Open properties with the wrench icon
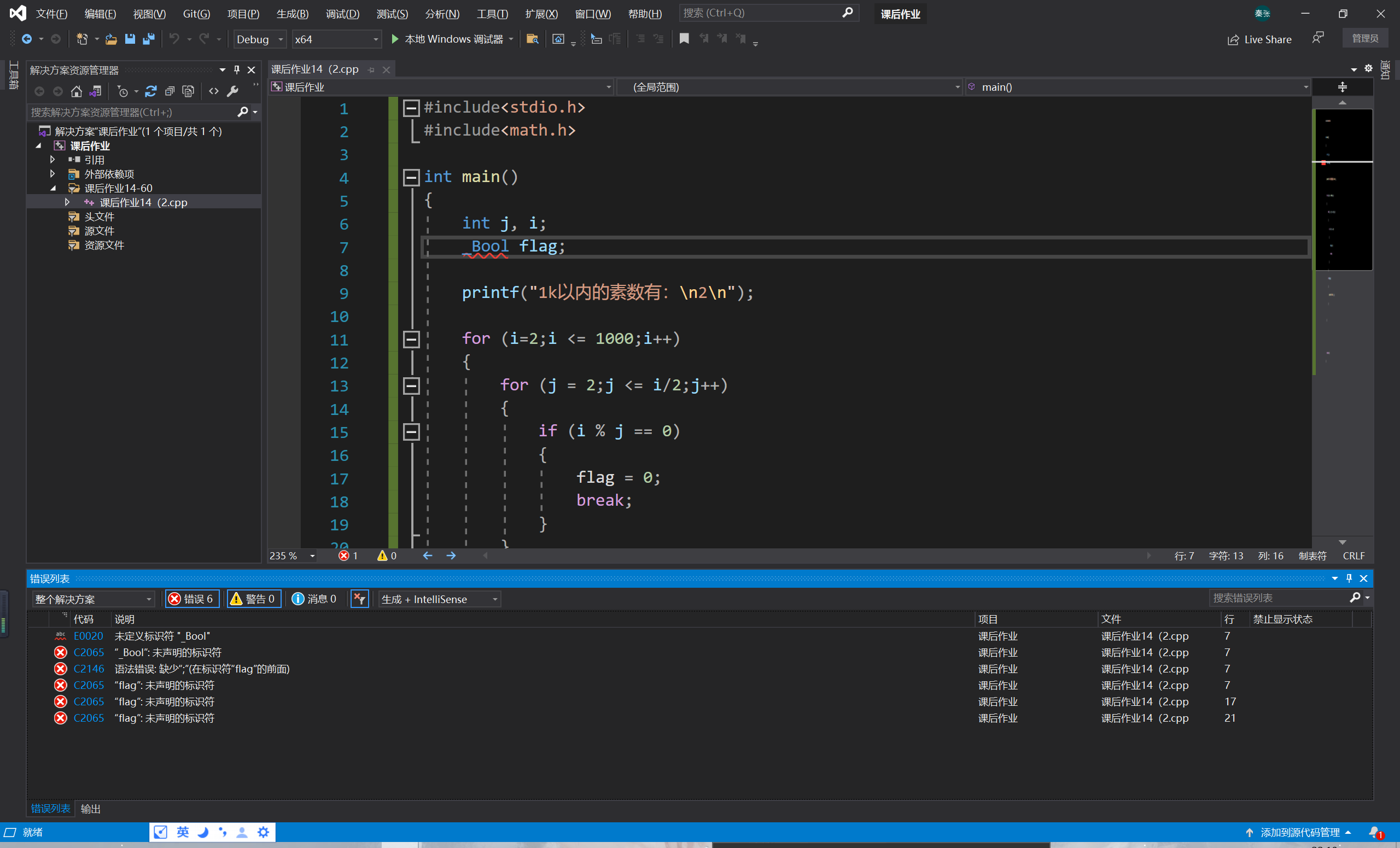The width and height of the screenshot is (1400, 848). point(232,91)
